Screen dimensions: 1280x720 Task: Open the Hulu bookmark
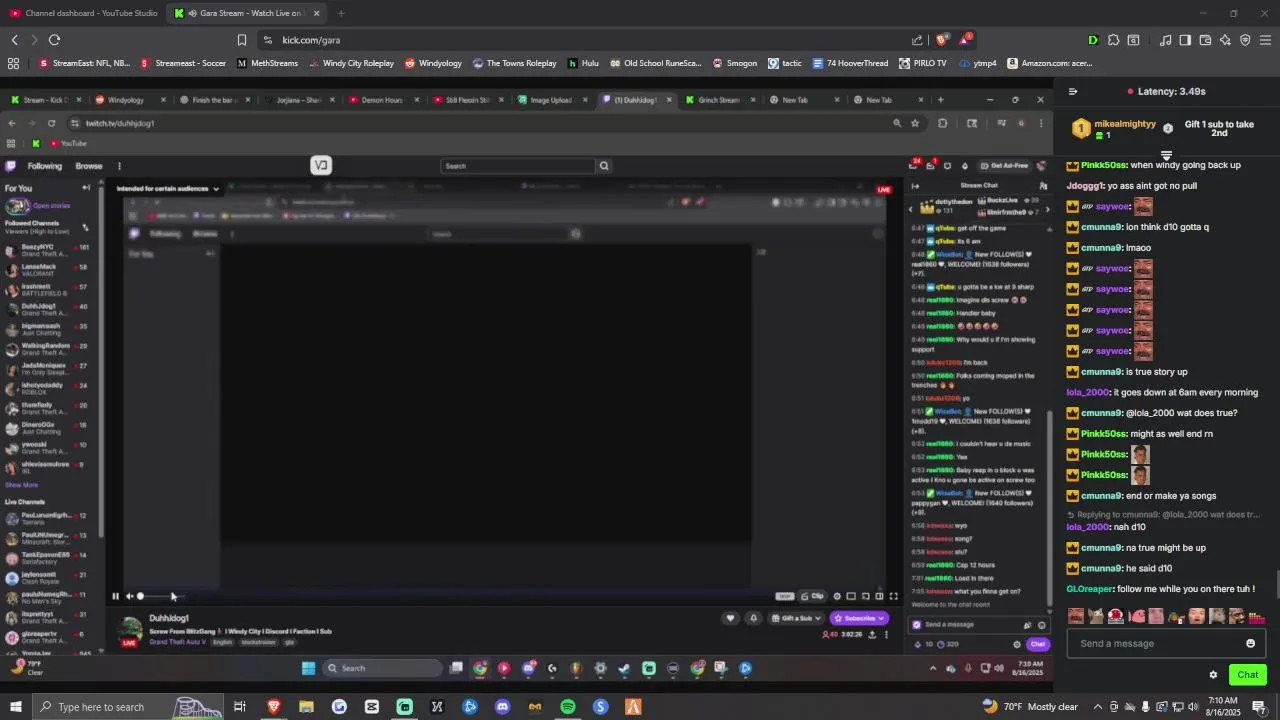[x=583, y=63]
